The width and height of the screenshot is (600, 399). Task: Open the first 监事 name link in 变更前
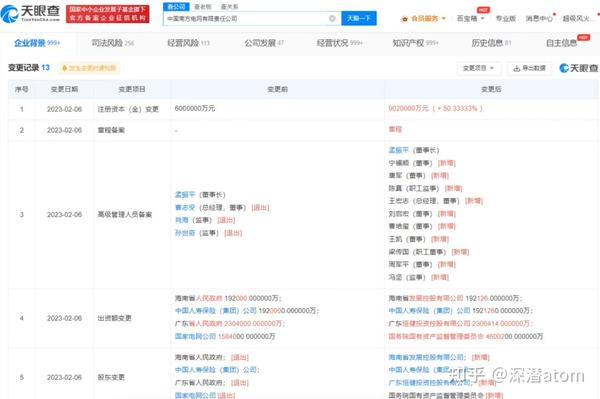click(182, 220)
